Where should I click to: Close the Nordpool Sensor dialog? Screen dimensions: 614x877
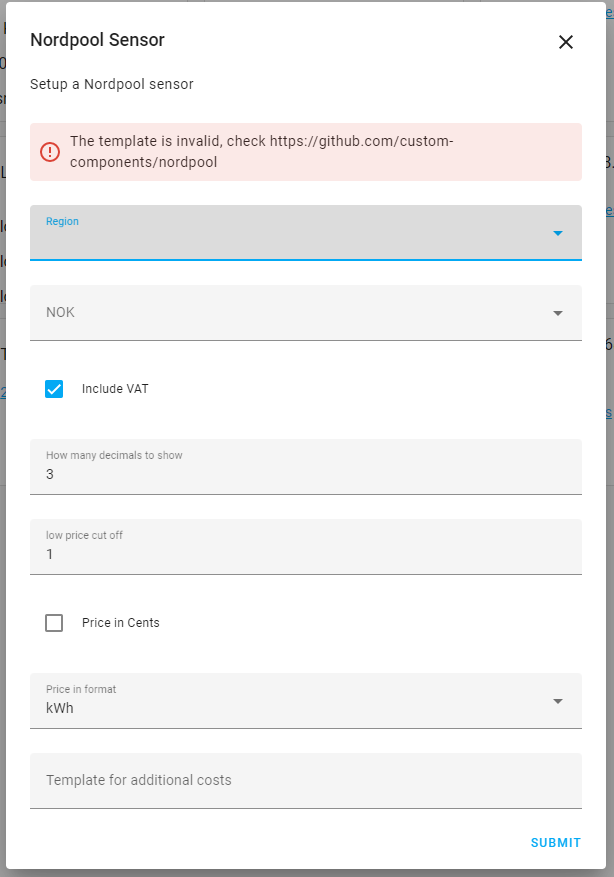pyautogui.click(x=566, y=42)
